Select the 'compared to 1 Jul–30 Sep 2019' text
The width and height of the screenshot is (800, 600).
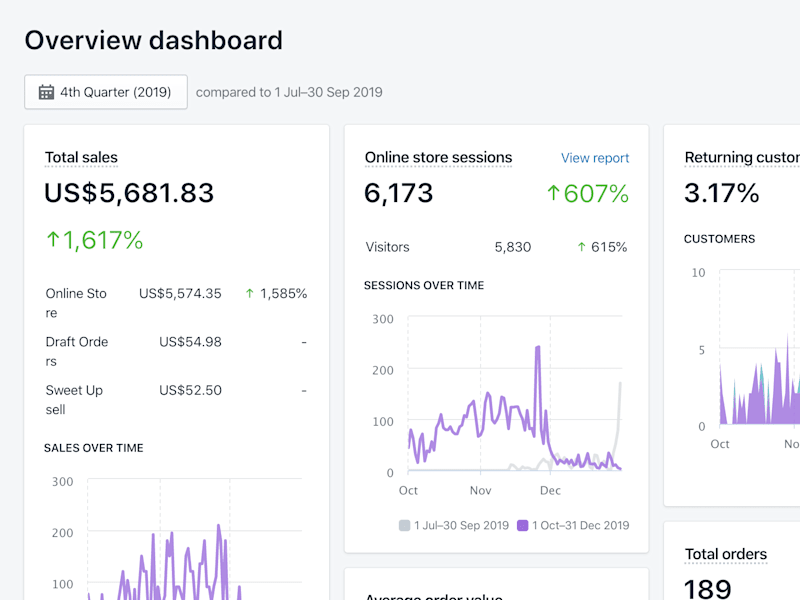289,92
